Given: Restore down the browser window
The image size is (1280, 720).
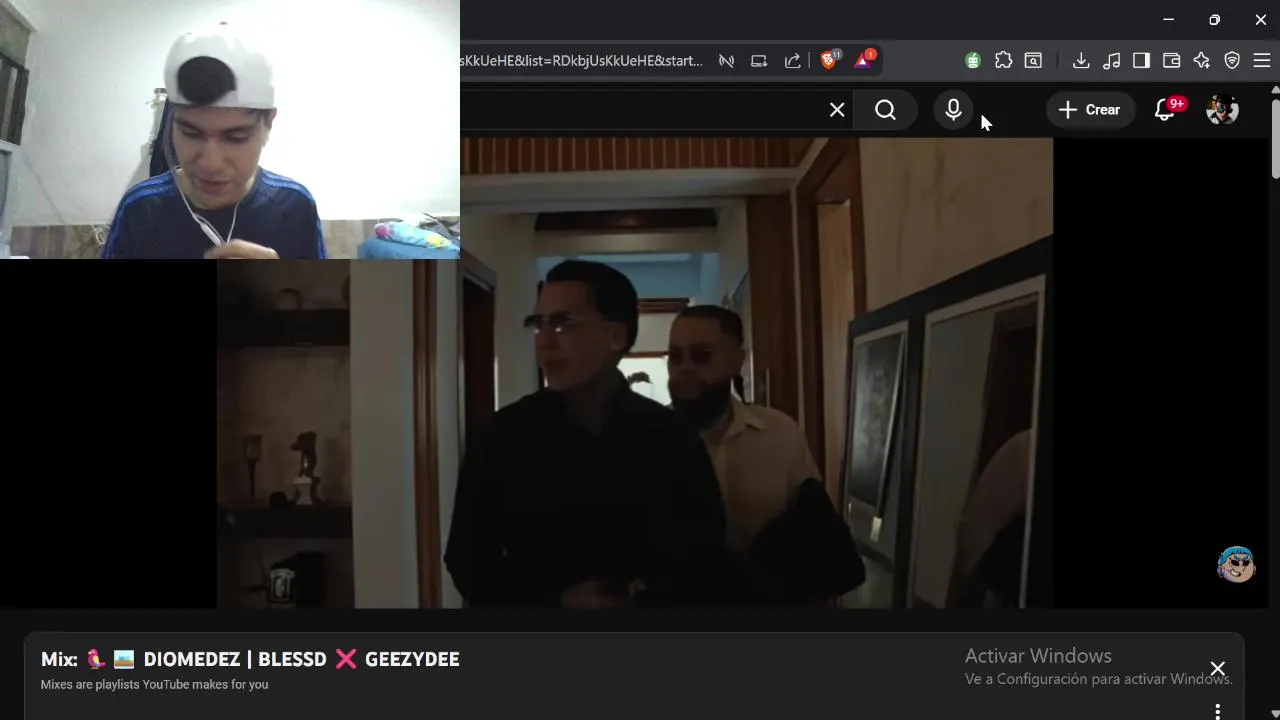Looking at the screenshot, I should 1214,20.
